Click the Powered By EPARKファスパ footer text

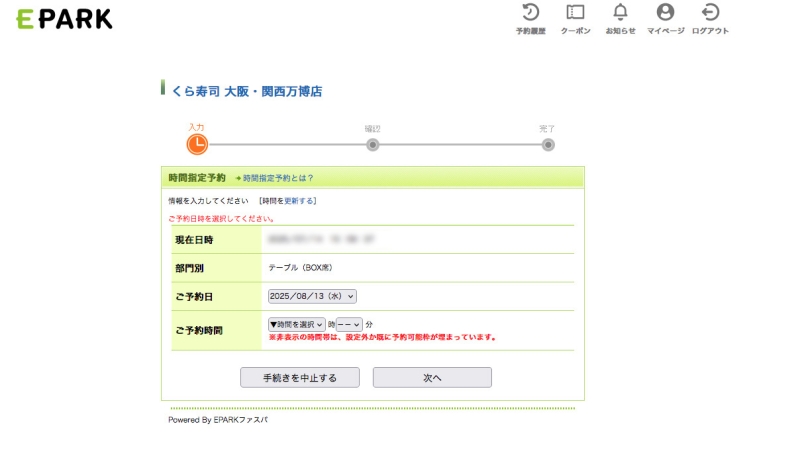(218, 420)
